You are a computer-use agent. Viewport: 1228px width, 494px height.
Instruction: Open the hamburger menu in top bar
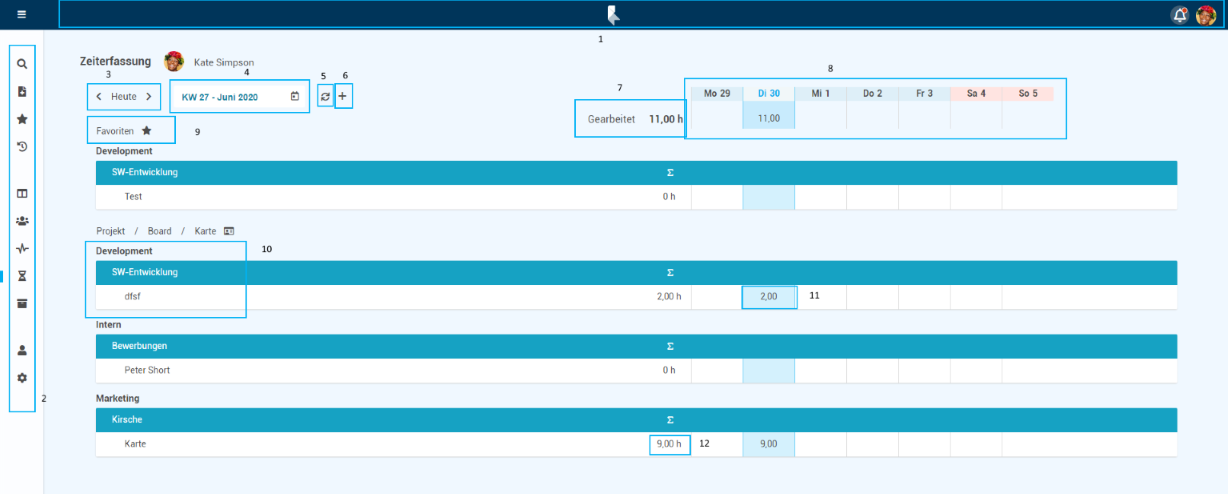(x=21, y=14)
